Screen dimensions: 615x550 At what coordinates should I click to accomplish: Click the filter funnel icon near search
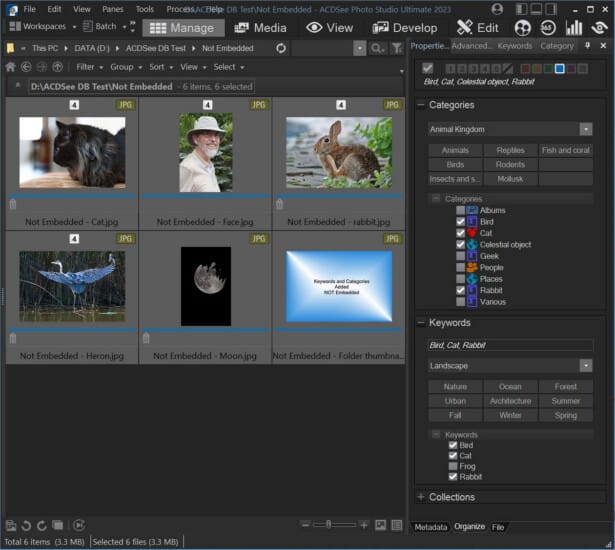[x=397, y=48]
